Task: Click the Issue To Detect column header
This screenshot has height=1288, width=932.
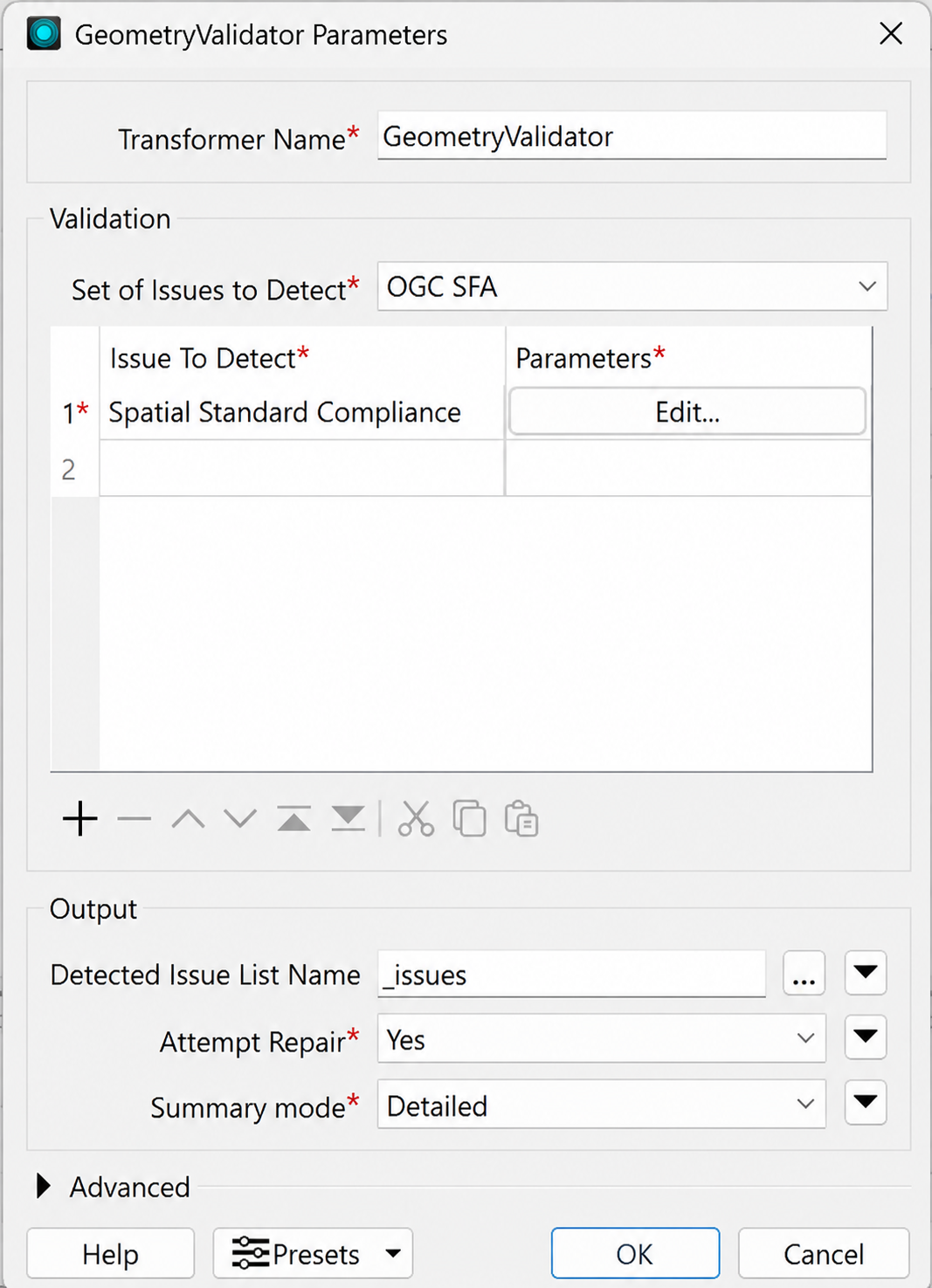Action: 302,357
